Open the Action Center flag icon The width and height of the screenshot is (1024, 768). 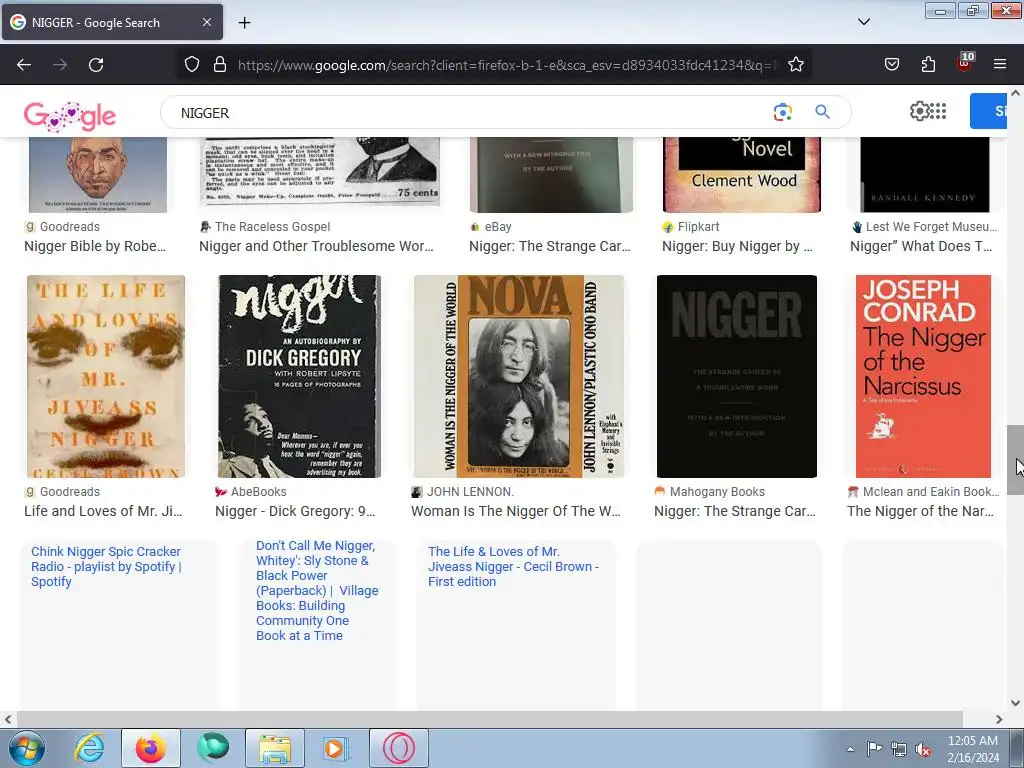(x=874, y=749)
